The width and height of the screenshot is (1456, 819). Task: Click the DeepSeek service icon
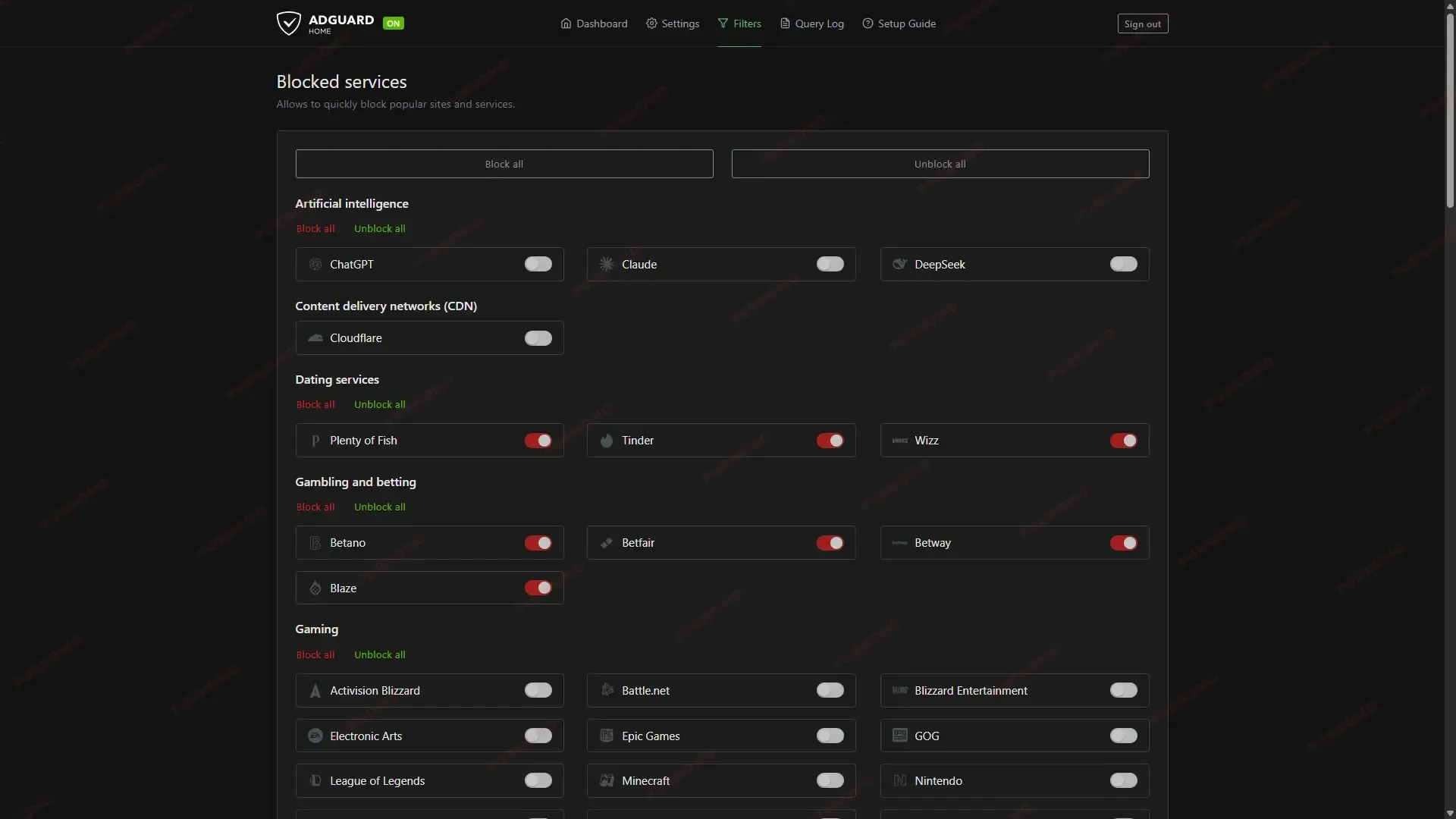pyautogui.click(x=899, y=264)
